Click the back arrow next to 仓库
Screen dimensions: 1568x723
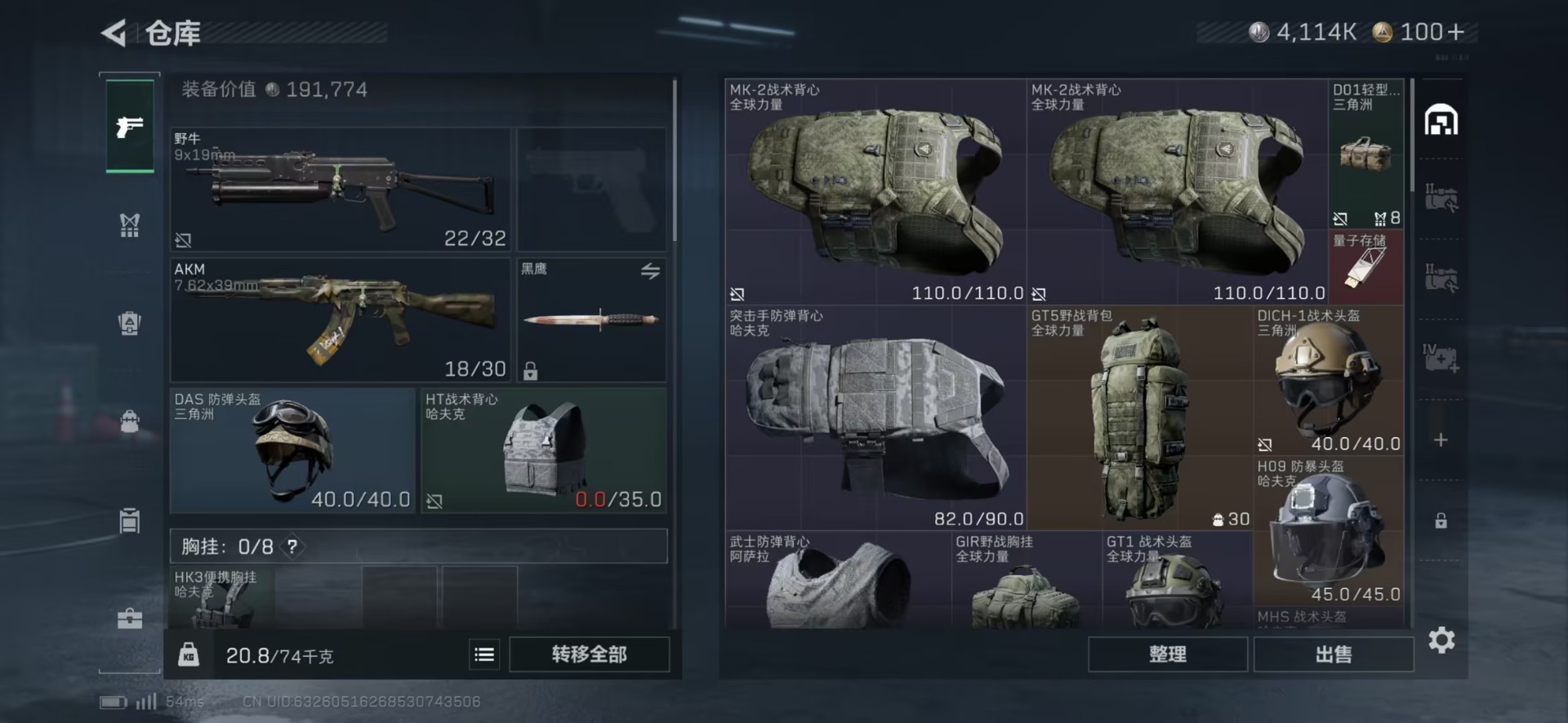[x=114, y=33]
